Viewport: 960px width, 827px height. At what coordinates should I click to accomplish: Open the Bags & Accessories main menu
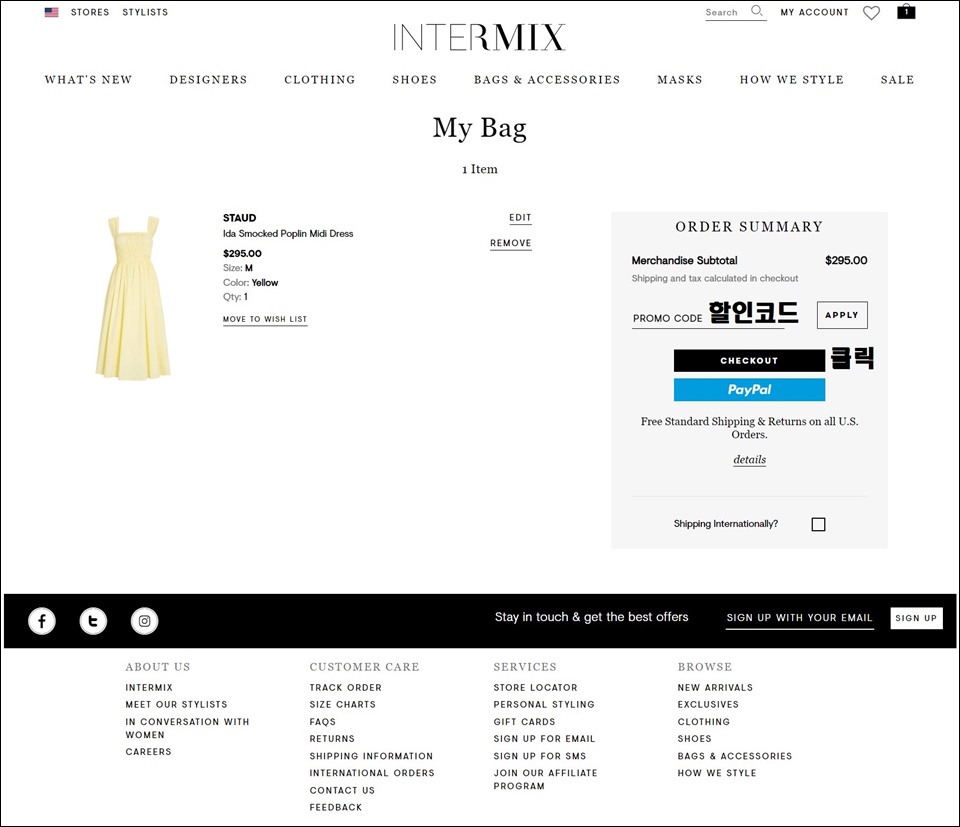click(x=547, y=80)
